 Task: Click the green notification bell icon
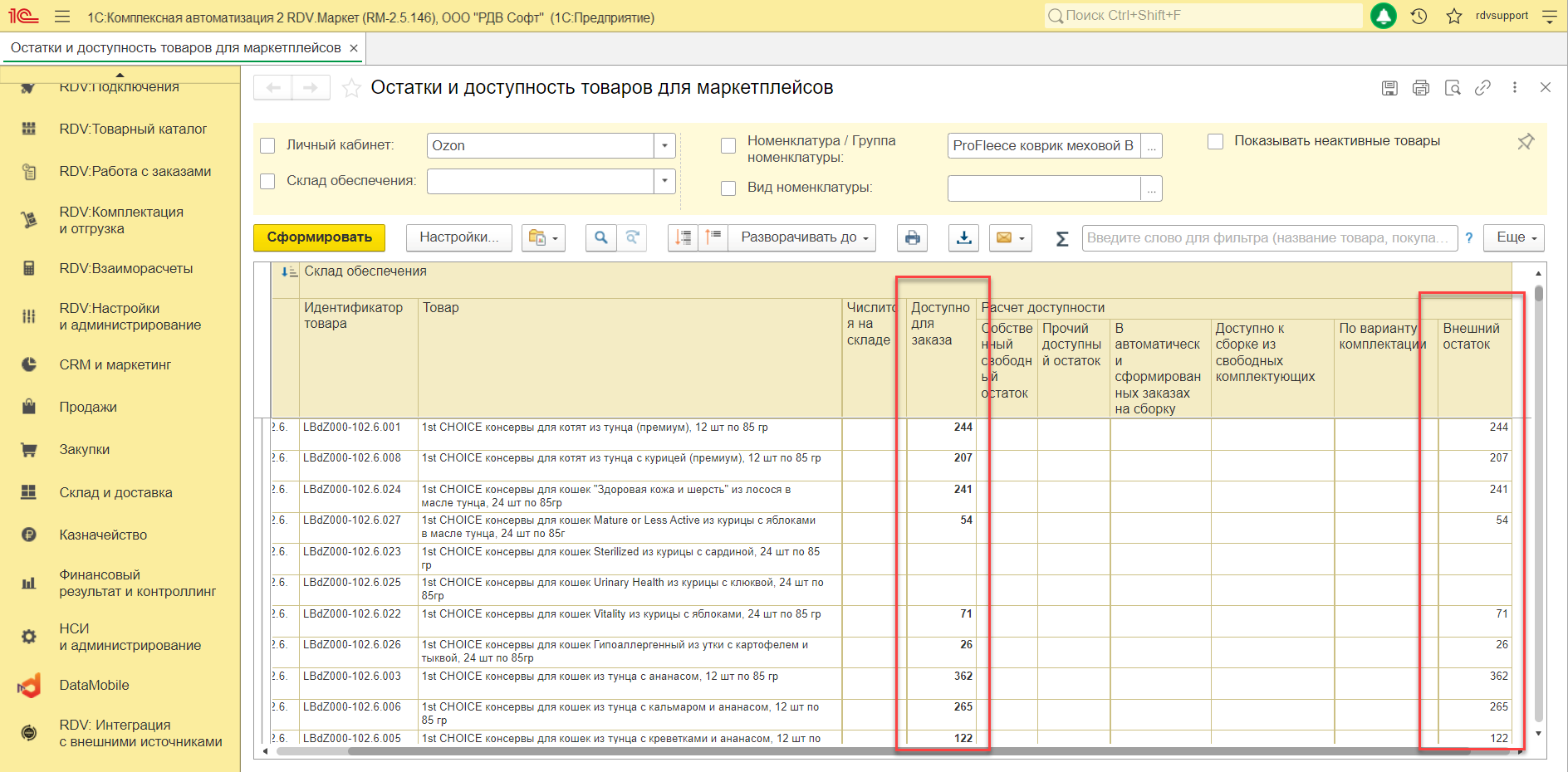(x=1383, y=16)
